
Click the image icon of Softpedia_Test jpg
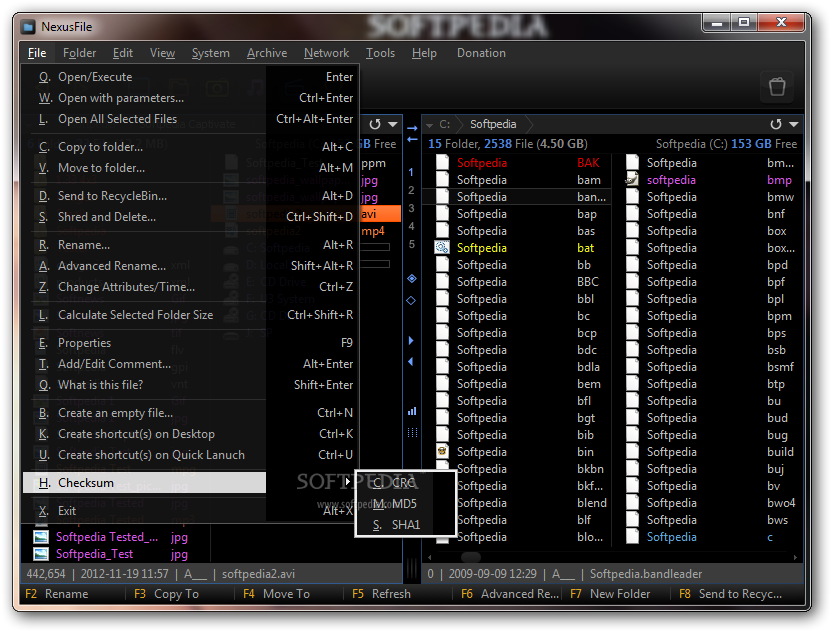[x=41, y=554]
